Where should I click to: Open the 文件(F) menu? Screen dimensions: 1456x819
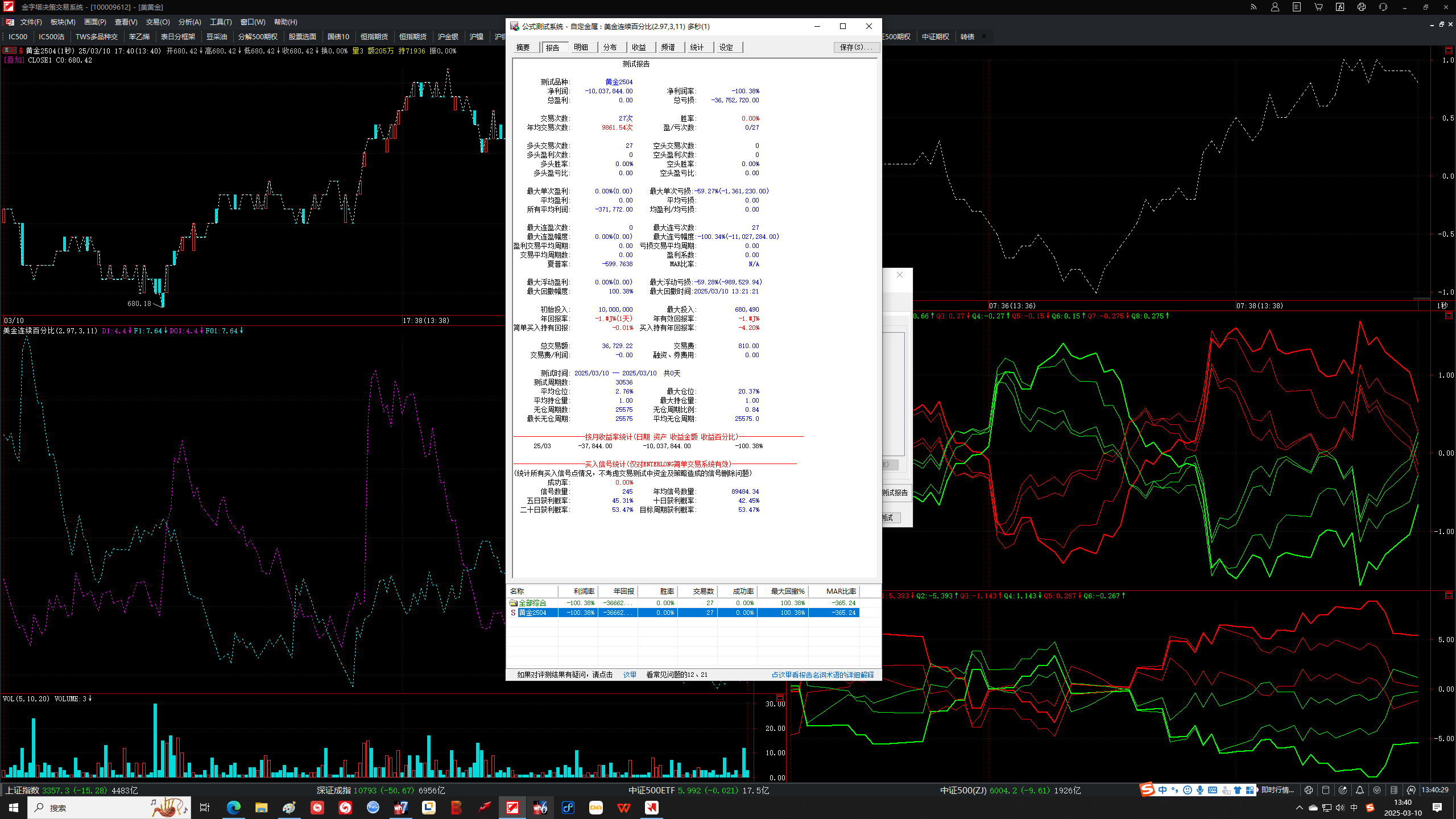(31, 22)
